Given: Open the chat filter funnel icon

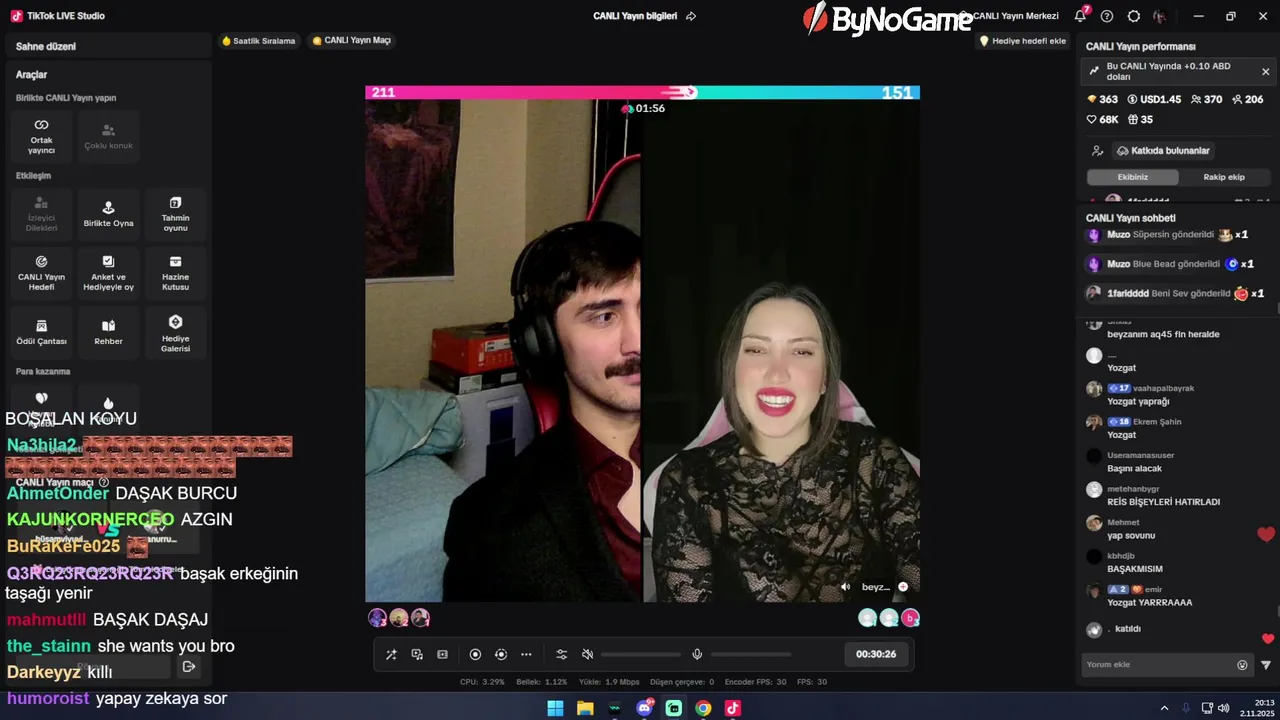Looking at the screenshot, I should [1266, 665].
